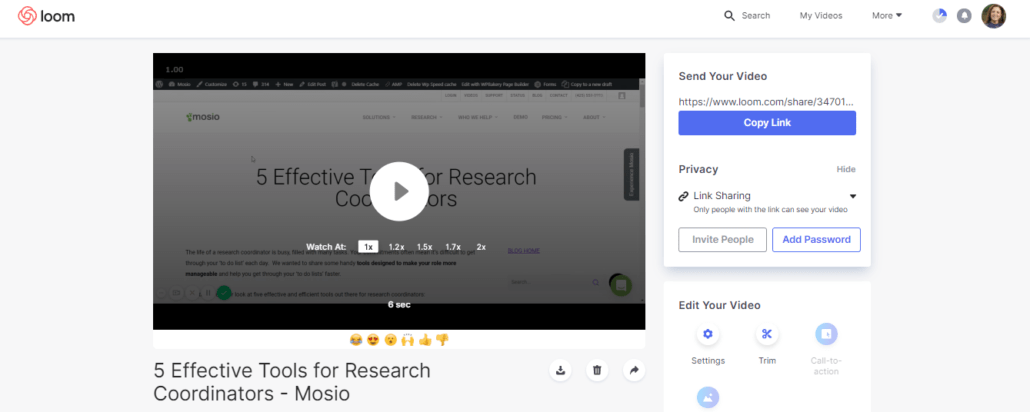Open the More dropdown menu
Screen dimensions: 1030x412
click(887, 16)
